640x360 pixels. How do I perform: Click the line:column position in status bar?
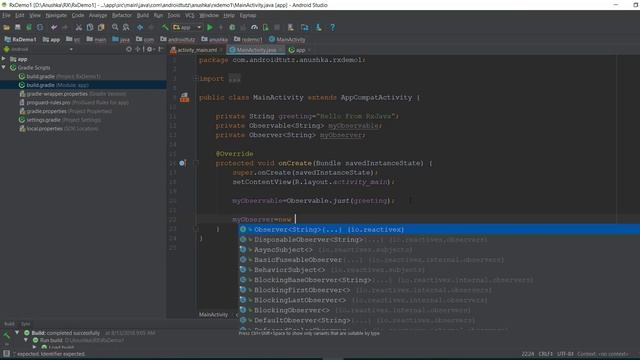click(528, 354)
